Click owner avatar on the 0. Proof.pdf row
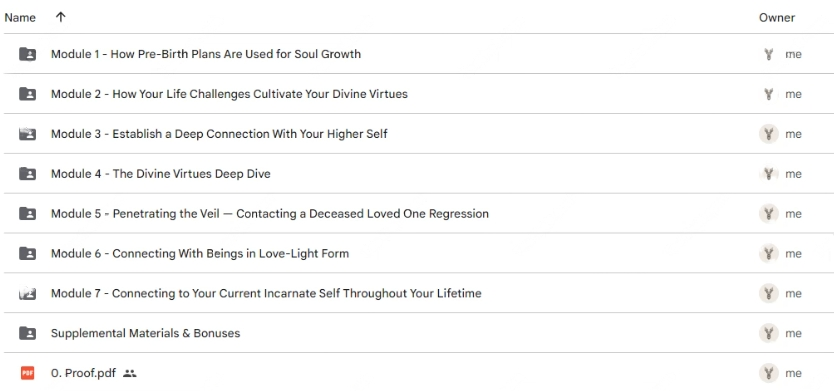The image size is (834, 391). (x=768, y=373)
